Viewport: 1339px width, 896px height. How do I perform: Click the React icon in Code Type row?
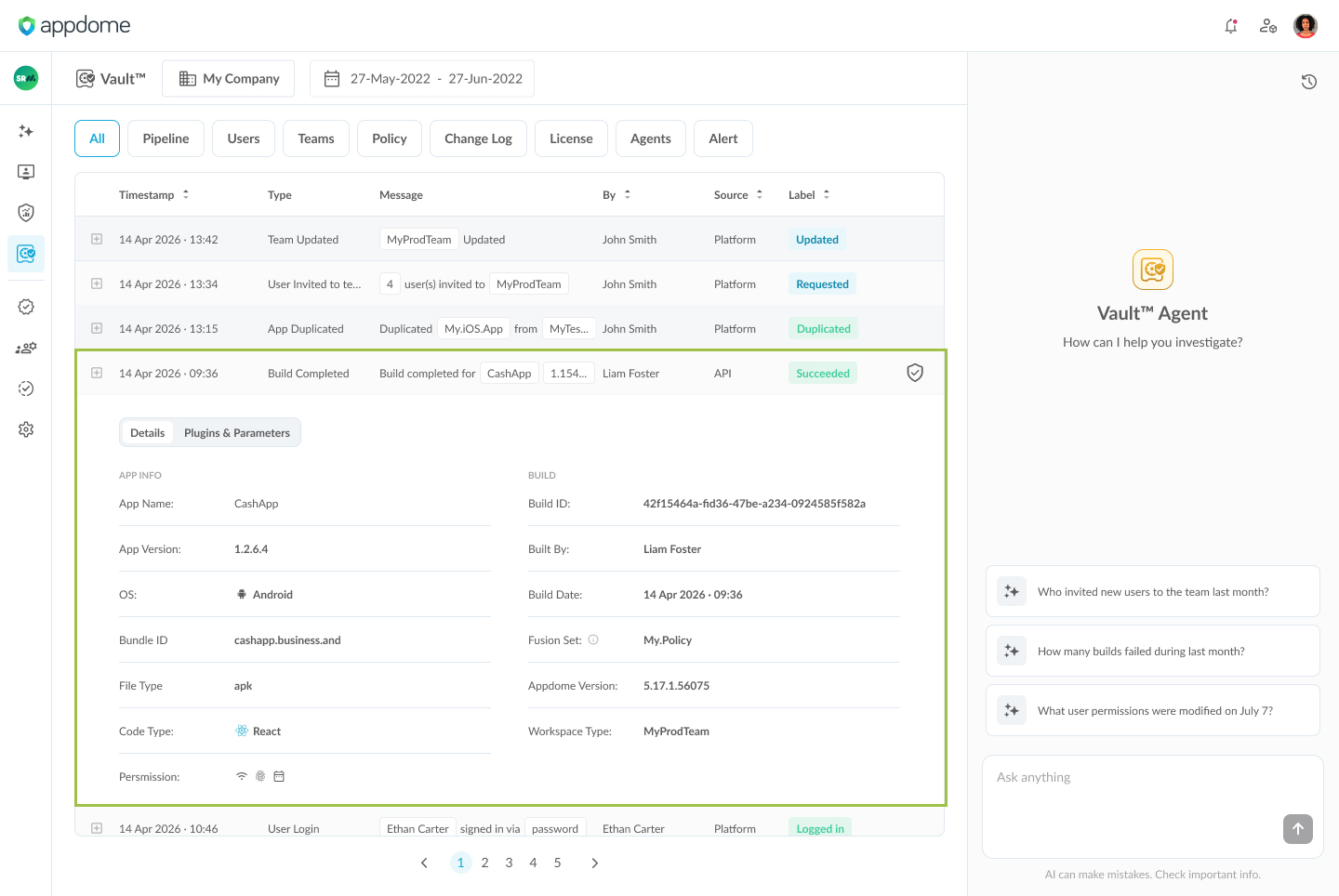pos(242,731)
